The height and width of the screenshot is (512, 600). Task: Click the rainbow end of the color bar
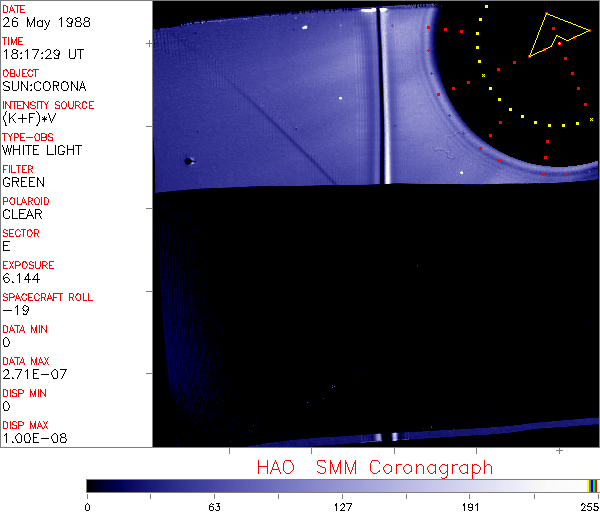tap(592, 485)
